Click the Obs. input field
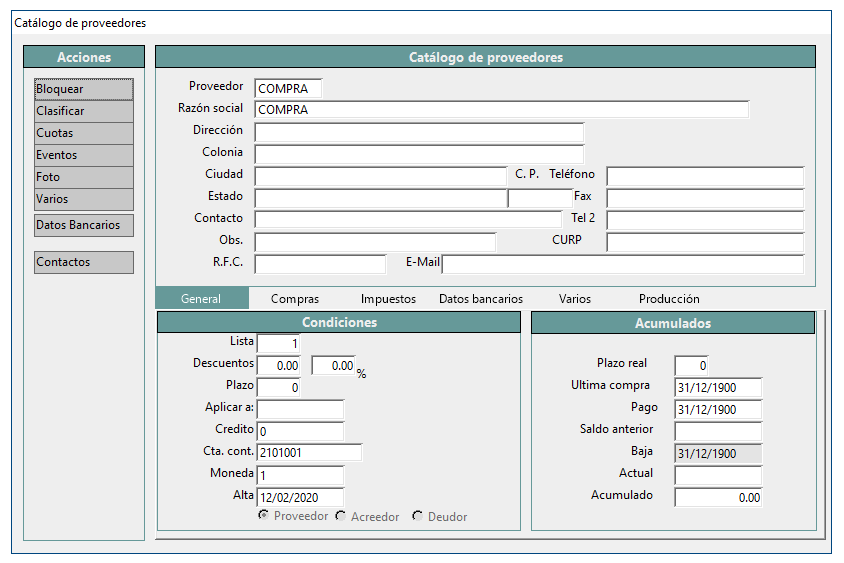The height and width of the screenshot is (563, 844). 375,242
